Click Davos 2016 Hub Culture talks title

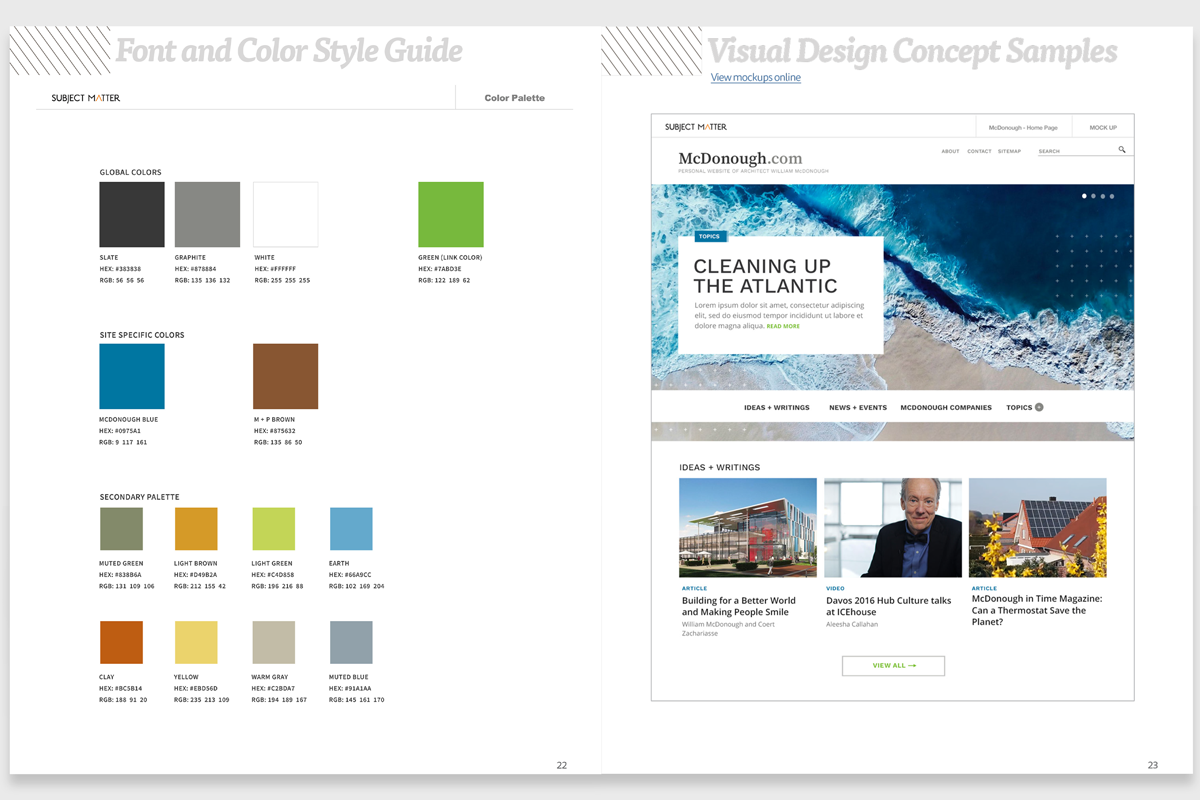click(x=889, y=606)
